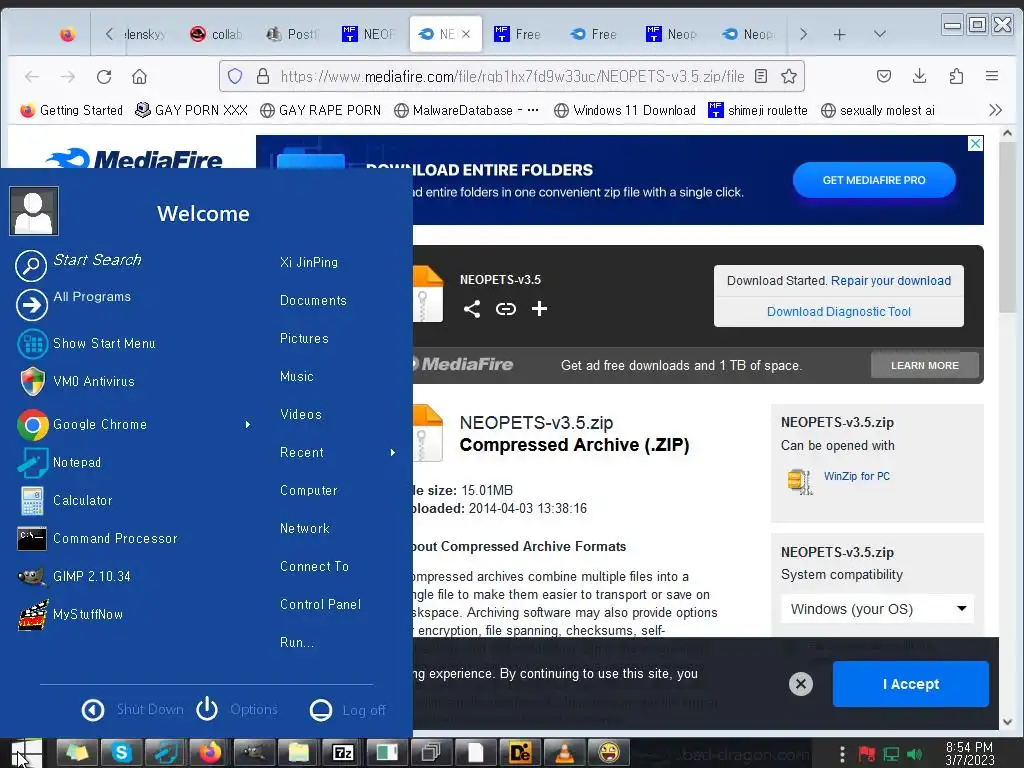This screenshot has height=768, width=1024.
Task: Open a new browser tab with plus
Action: (840, 34)
